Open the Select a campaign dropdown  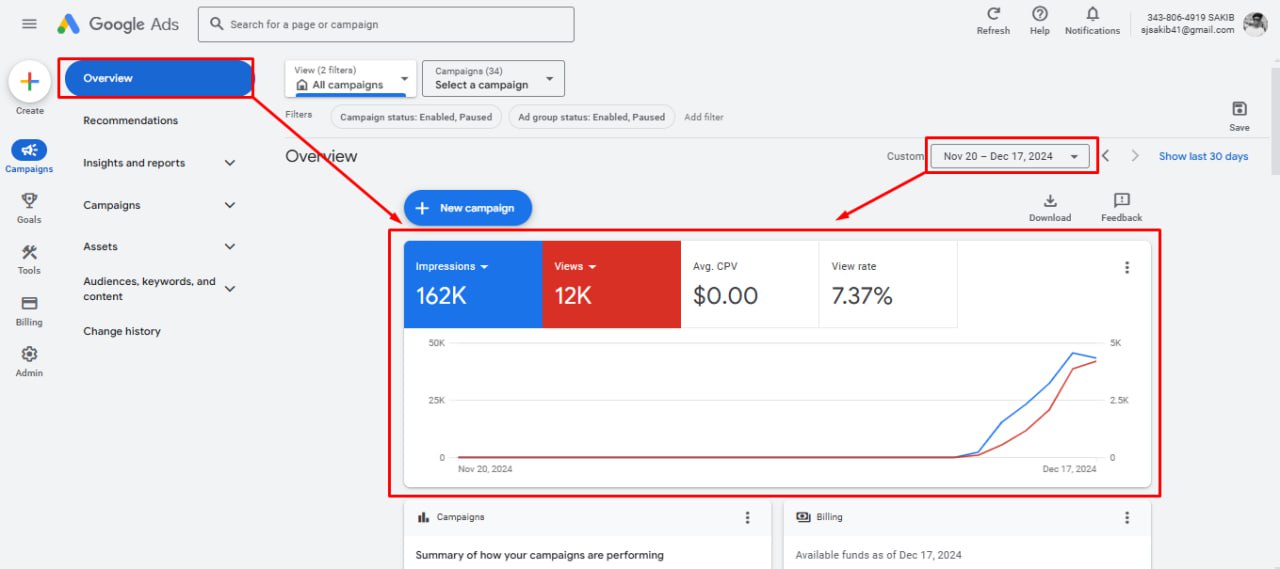pyautogui.click(x=493, y=79)
